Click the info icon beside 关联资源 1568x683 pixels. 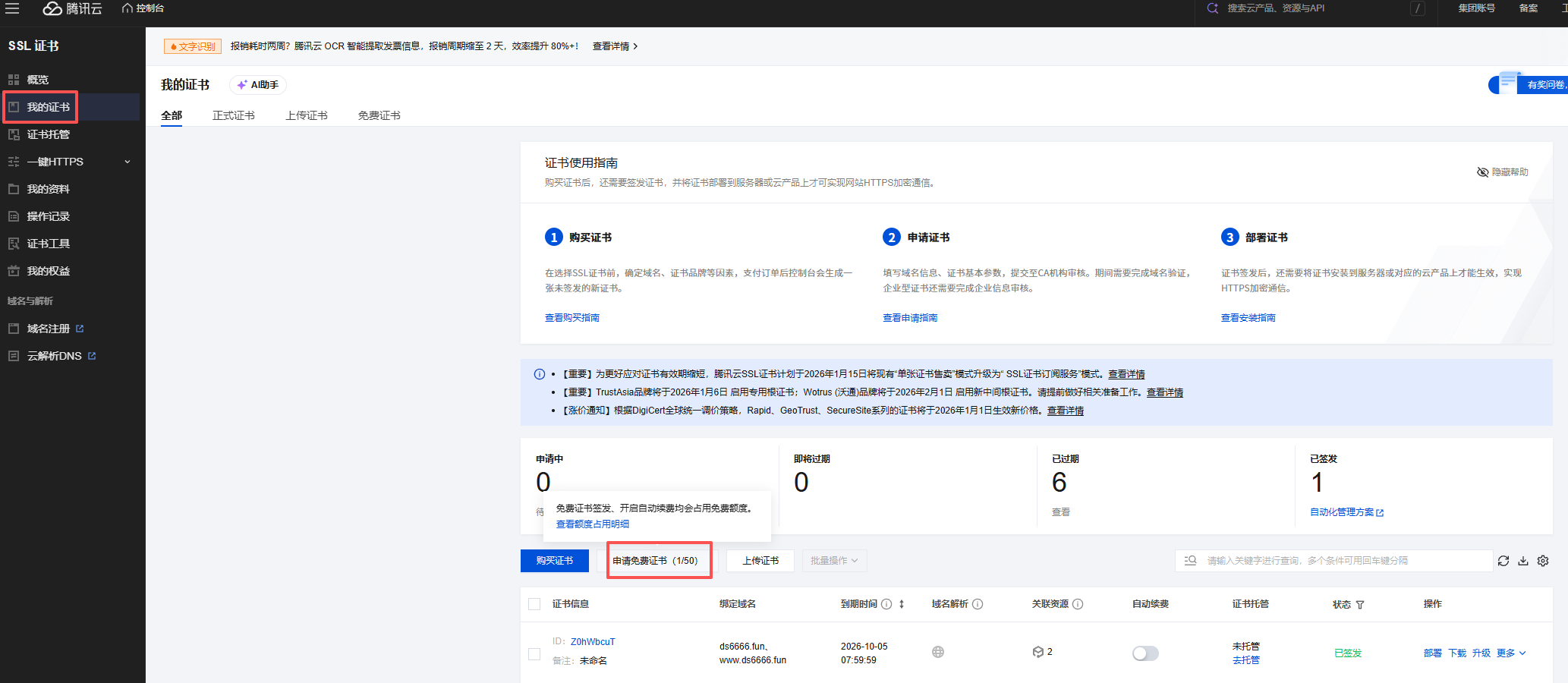point(1078,604)
